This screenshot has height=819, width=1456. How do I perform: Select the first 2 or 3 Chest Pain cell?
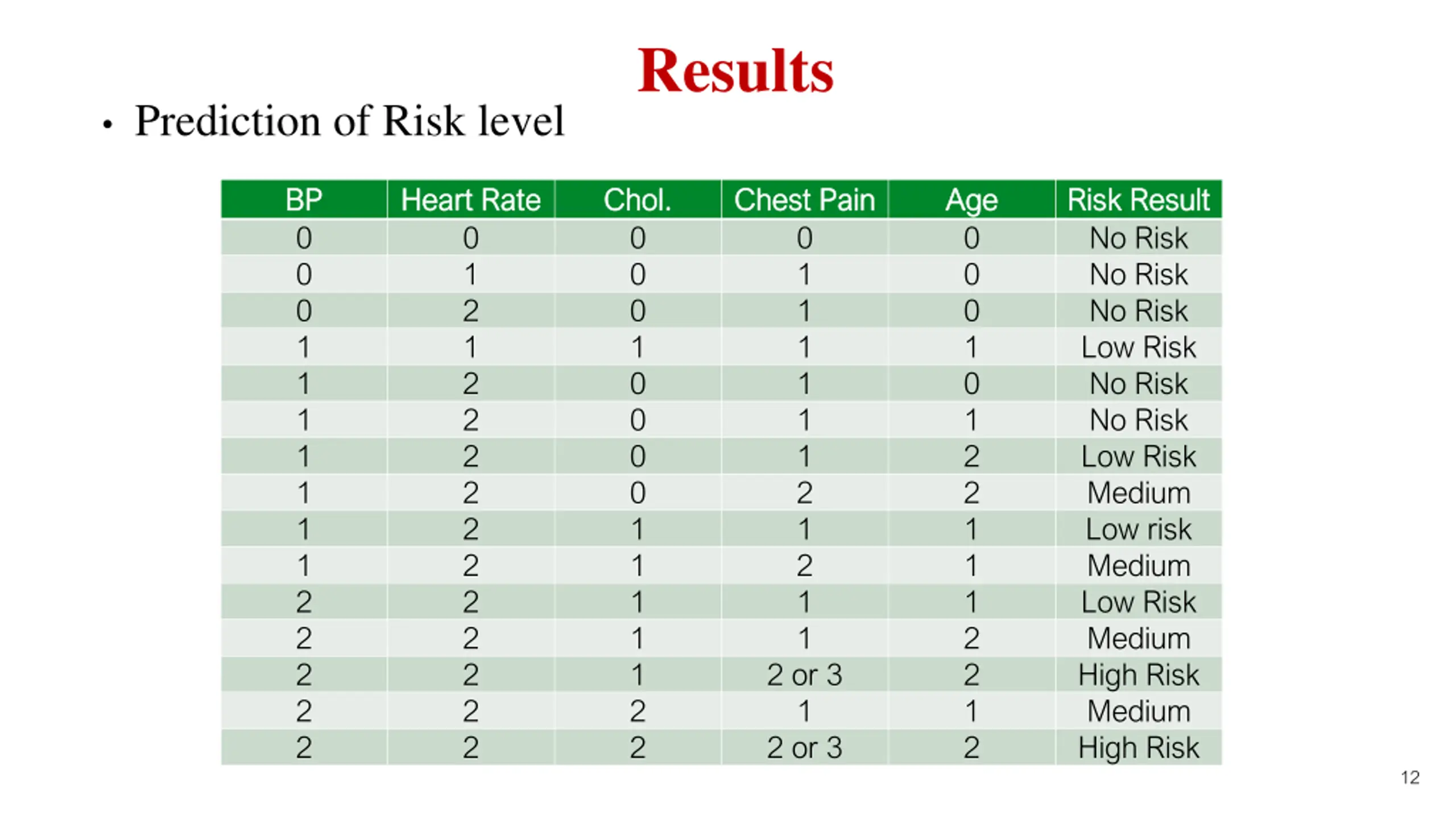(x=804, y=675)
